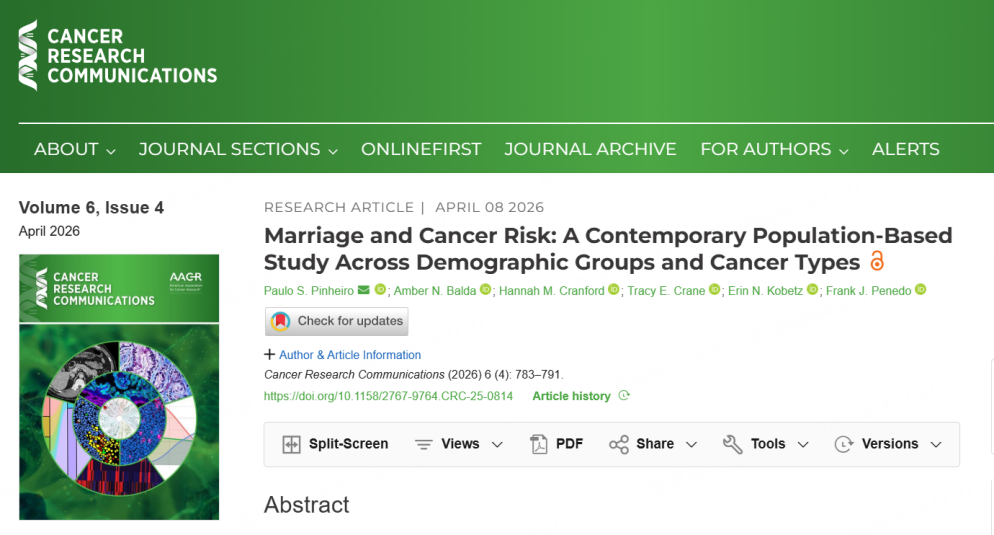
Task: Go to the OnlineFirst menu item
Action: coord(421,149)
